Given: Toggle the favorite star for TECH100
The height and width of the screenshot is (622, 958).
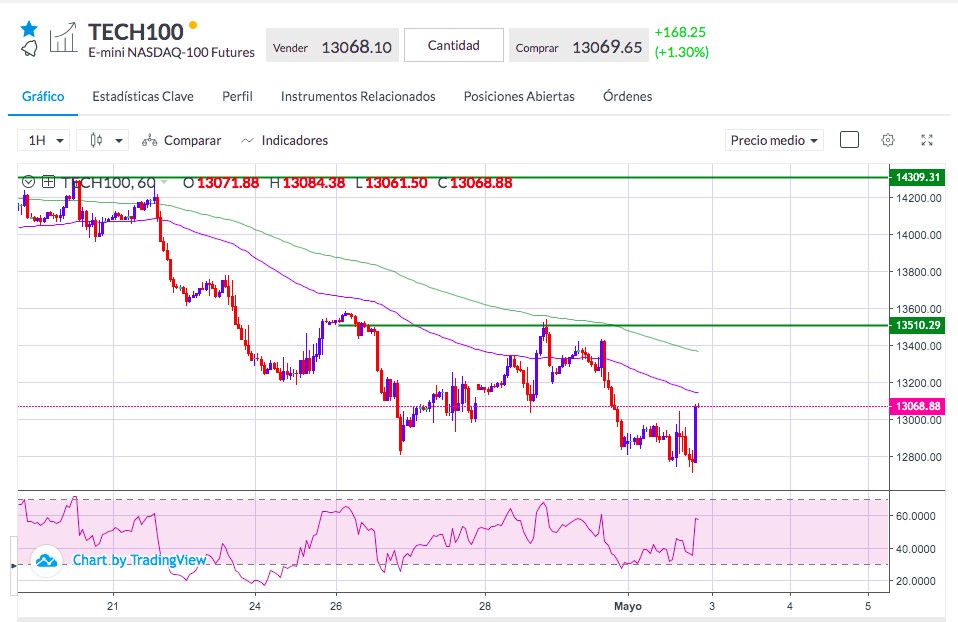Looking at the screenshot, I should (x=29, y=29).
